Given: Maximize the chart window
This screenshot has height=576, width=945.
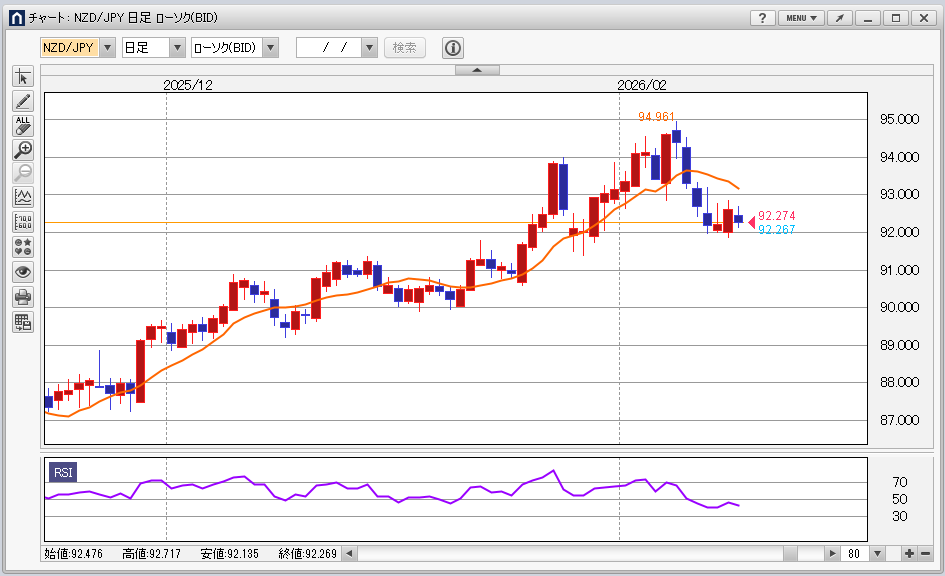Looking at the screenshot, I should pyautogui.click(x=896, y=18).
